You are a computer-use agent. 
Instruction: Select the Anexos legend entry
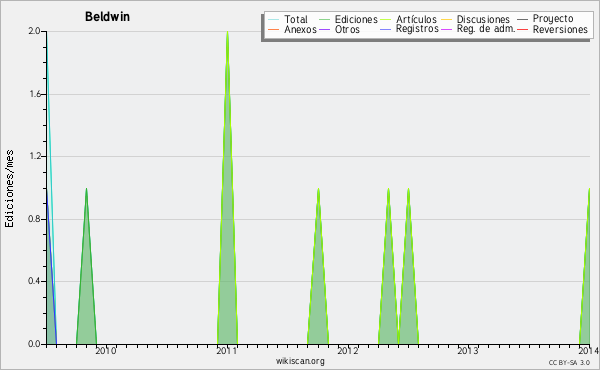300,29
